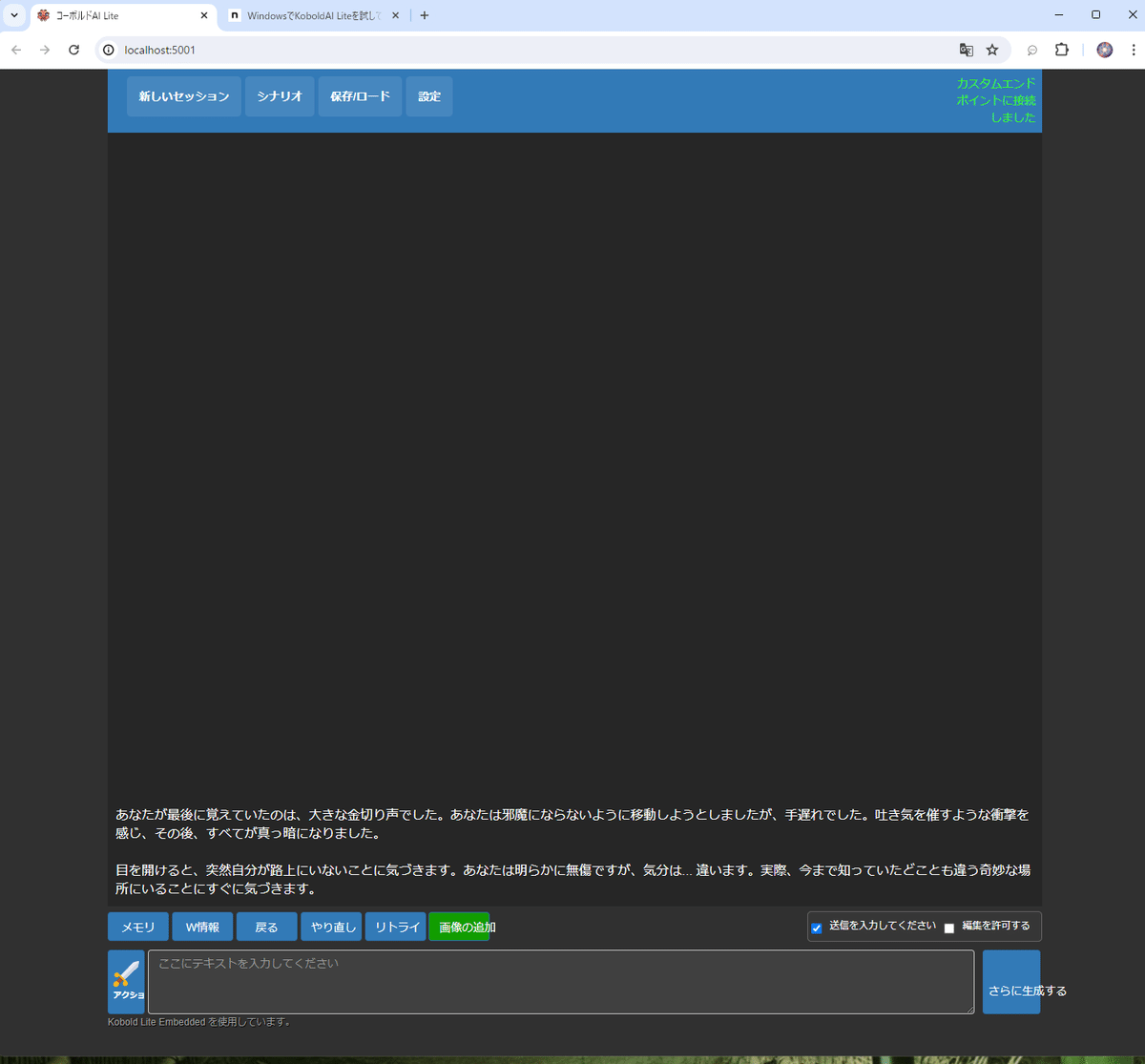Open the 保存/ロード menu

(x=360, y=96)
